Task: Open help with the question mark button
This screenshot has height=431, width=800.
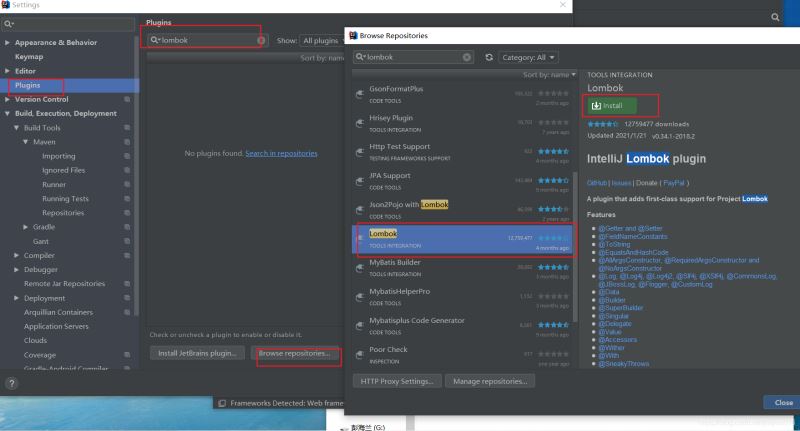Action: tap(12, 384)
